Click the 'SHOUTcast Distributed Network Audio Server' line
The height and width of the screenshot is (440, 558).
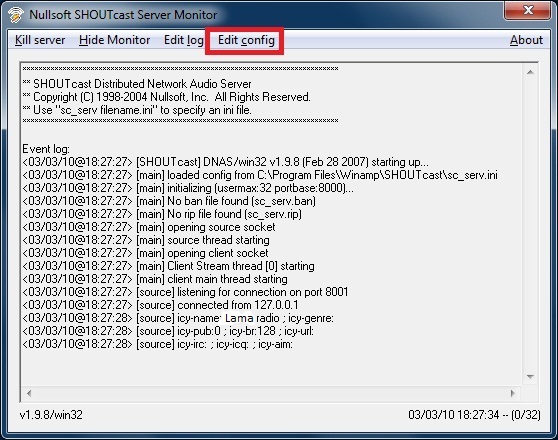(137, 84)
